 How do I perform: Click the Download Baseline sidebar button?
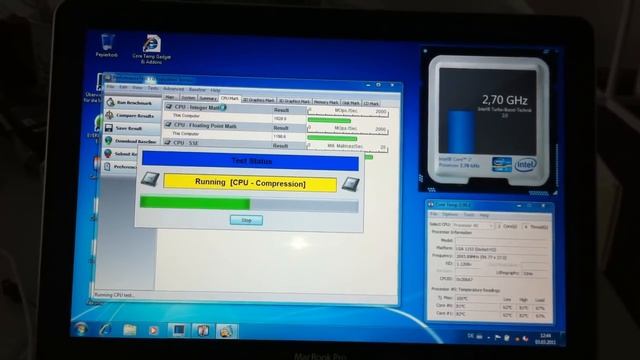[131, 141]
